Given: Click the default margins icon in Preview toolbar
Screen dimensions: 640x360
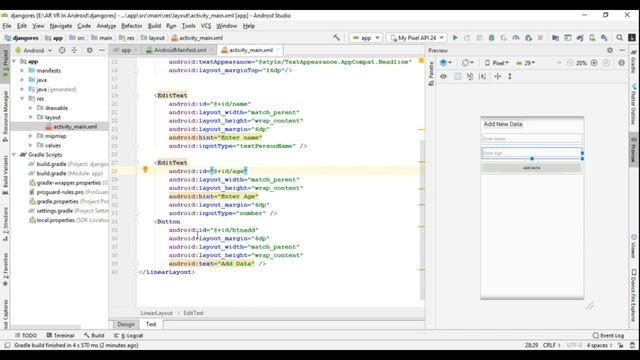Looking at the screenshot, I should click(x=482, y=76).
